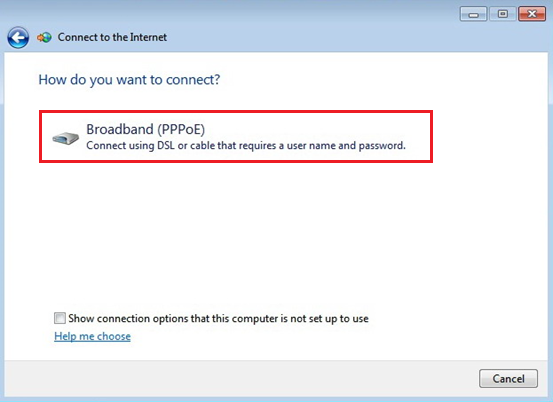Cancel the Connect to the Internet wizard
This screenshot has height=402, width=553.
coord(508,379)
